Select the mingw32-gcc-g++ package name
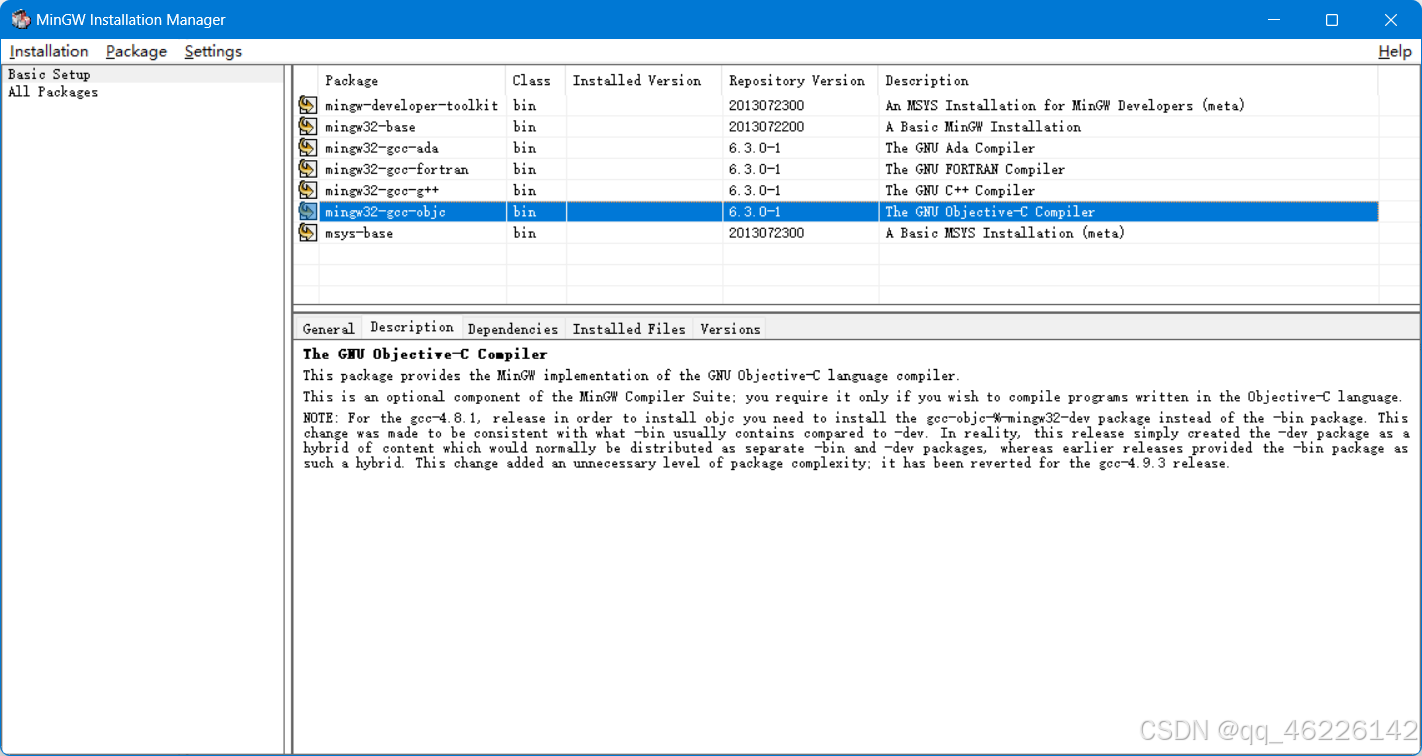 pos(382,190)
